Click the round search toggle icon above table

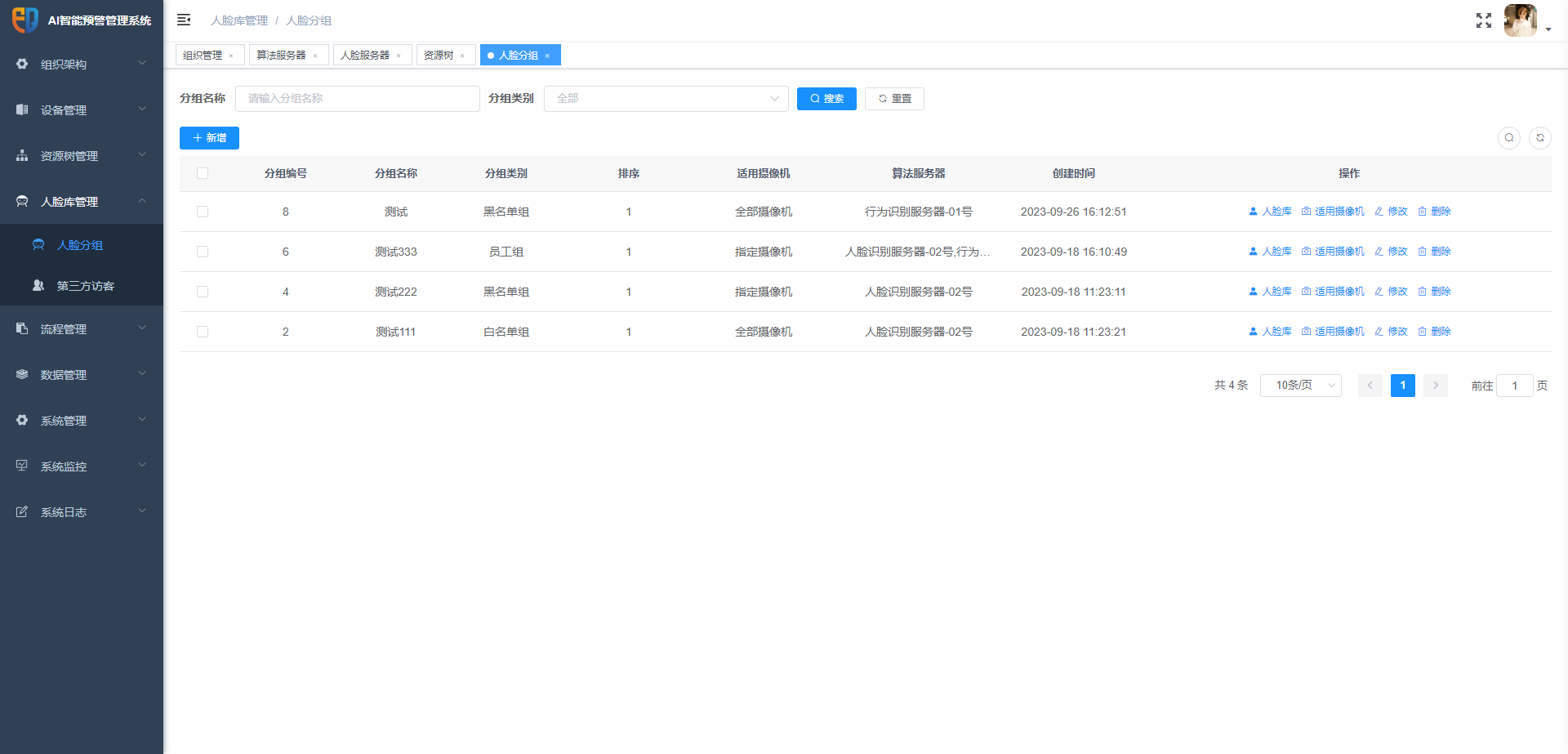coord(1509,138)
